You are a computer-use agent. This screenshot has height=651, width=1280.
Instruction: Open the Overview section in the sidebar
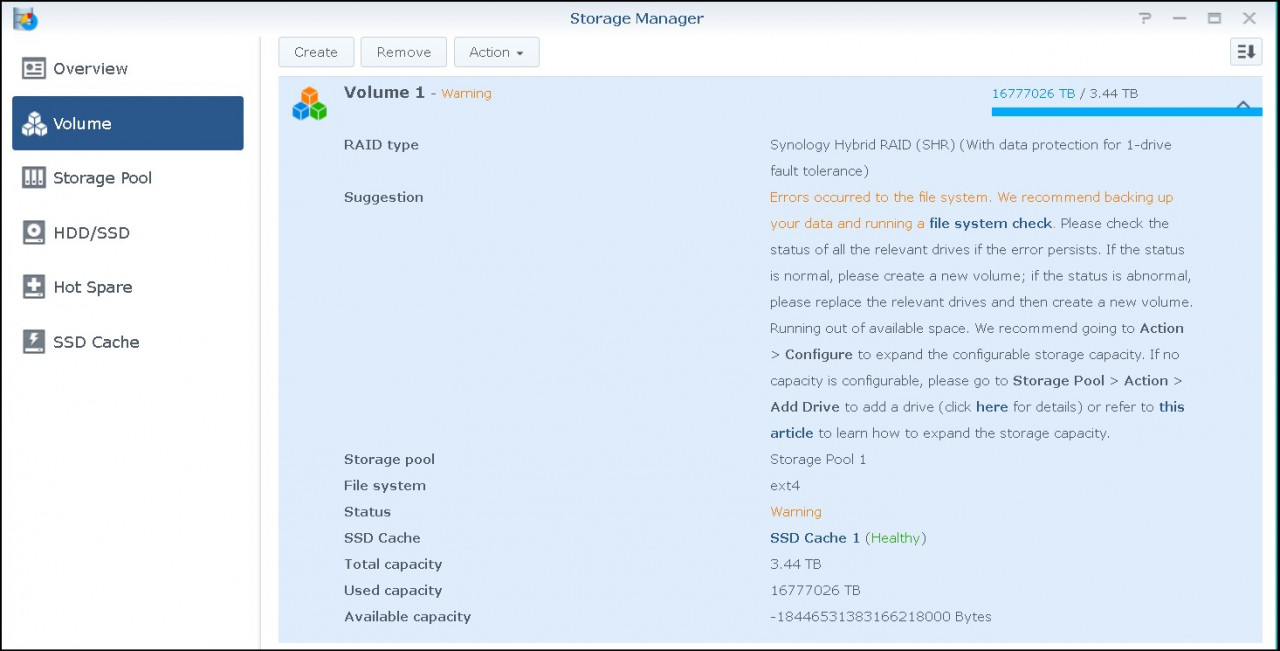[91, 68]
